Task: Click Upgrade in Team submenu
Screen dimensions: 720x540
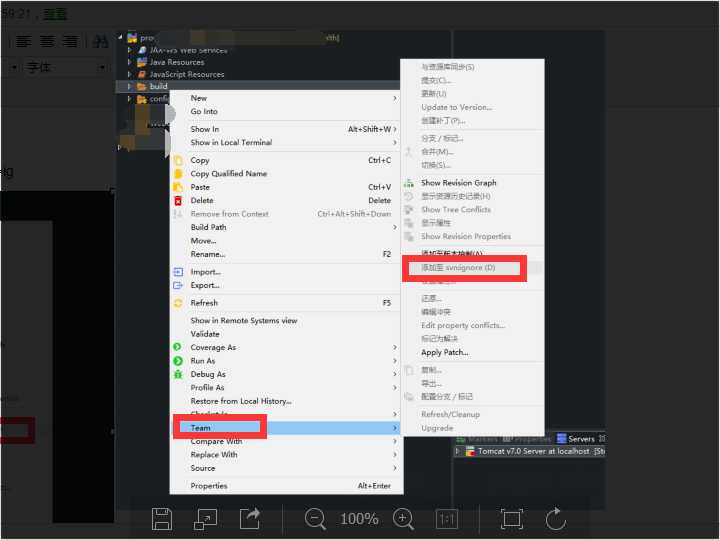Action: tap(437, 428)
